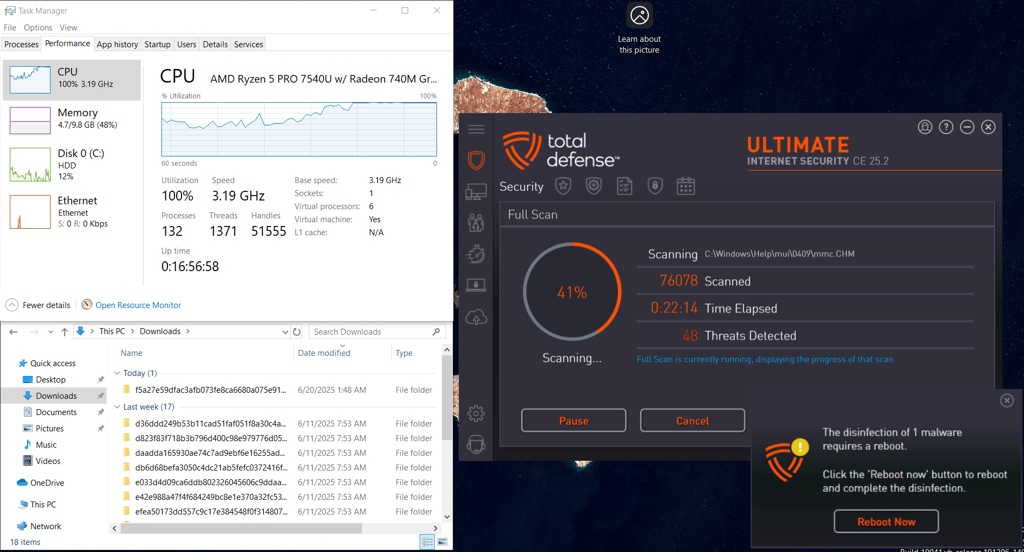Screen dimensions: 1024x552
Task: Open the report document Security icon
Action: pyautogui.click(x=624, y=186)
